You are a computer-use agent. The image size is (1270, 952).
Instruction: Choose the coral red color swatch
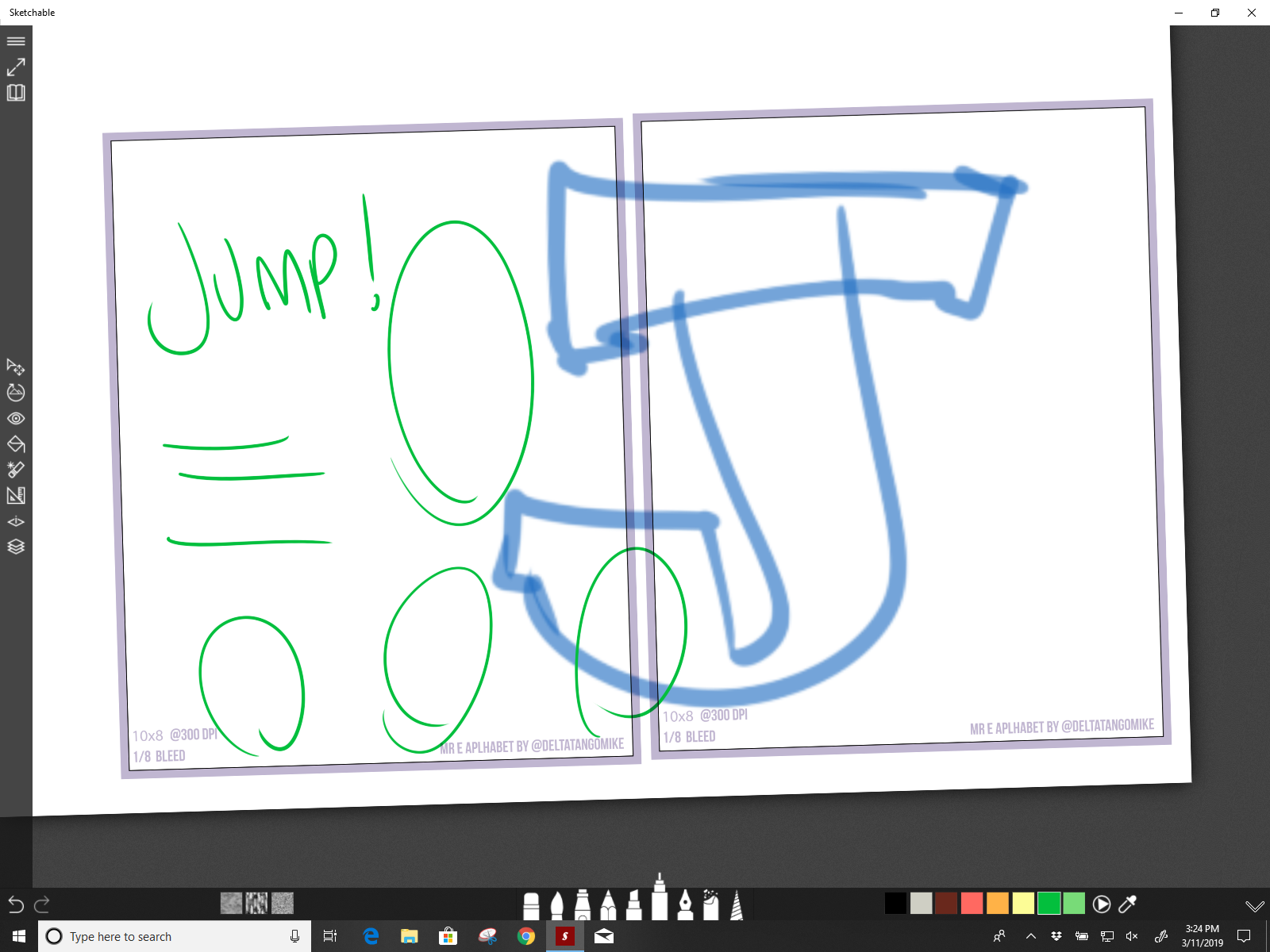[972, 904]
